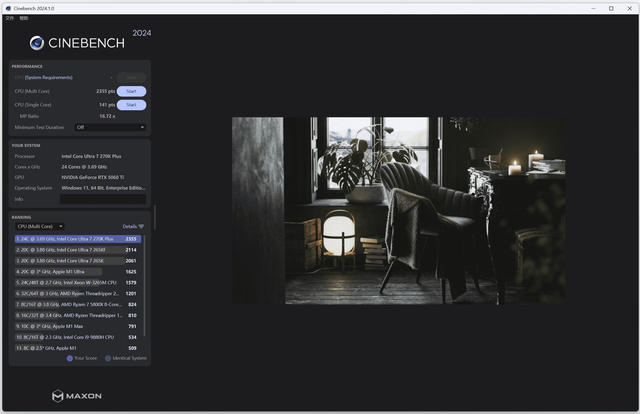
Task: Expand ranking Details view
Action: tap(129, 227)
